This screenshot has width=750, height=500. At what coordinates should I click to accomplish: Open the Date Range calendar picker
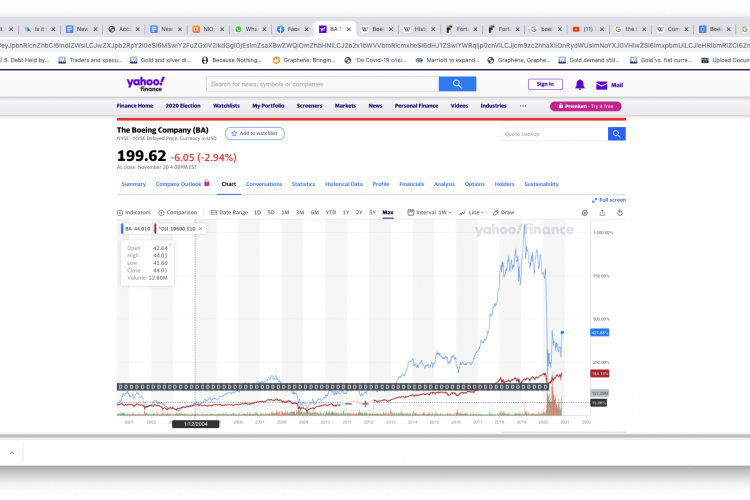click(x=230, y=212)
